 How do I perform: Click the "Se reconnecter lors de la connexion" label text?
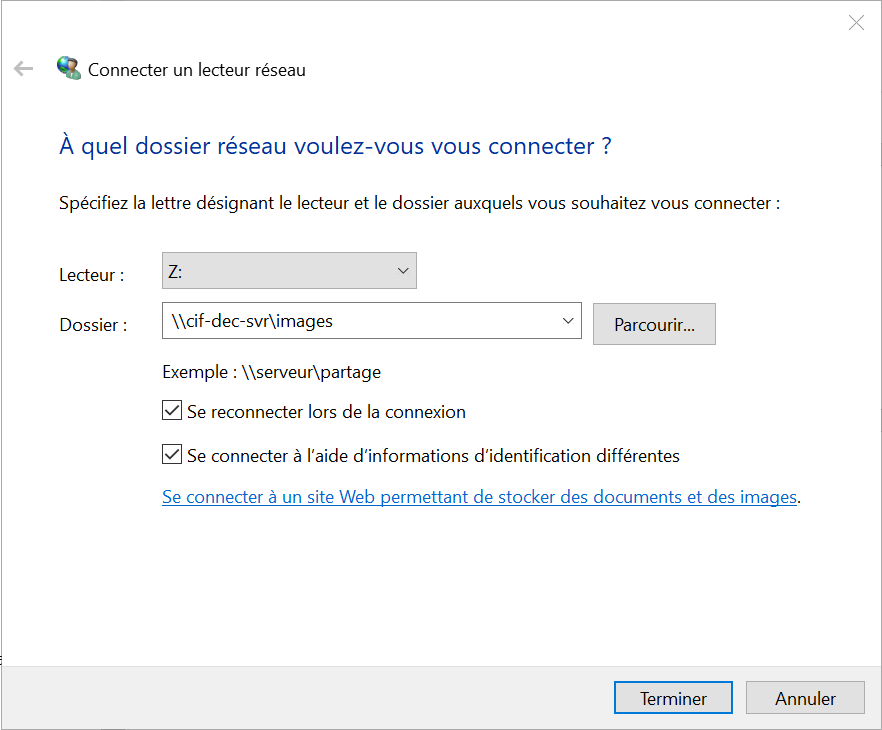(326, 411)
